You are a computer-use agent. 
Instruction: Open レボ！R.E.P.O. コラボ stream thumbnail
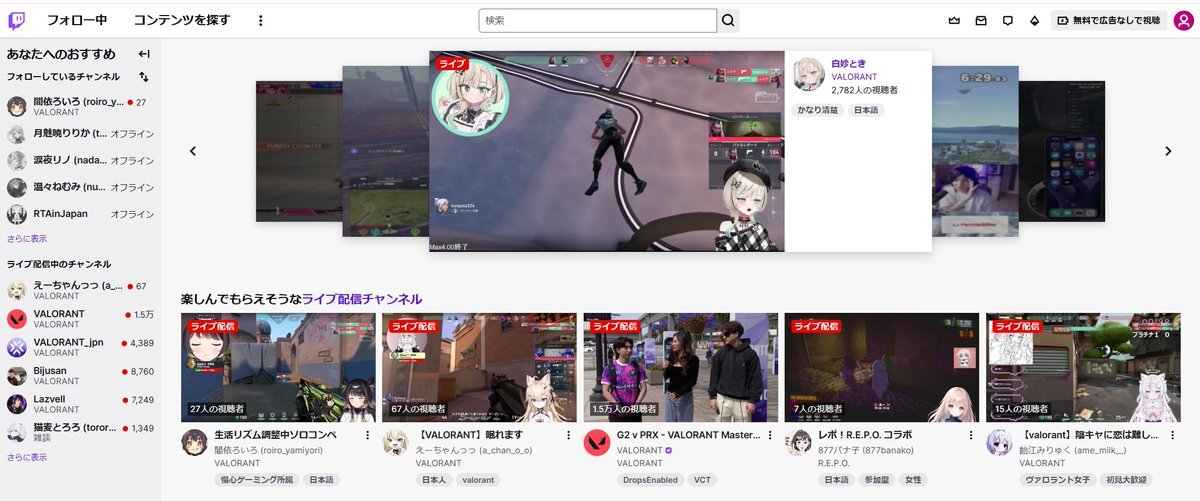pyautogui.click(x=882, y=368)
